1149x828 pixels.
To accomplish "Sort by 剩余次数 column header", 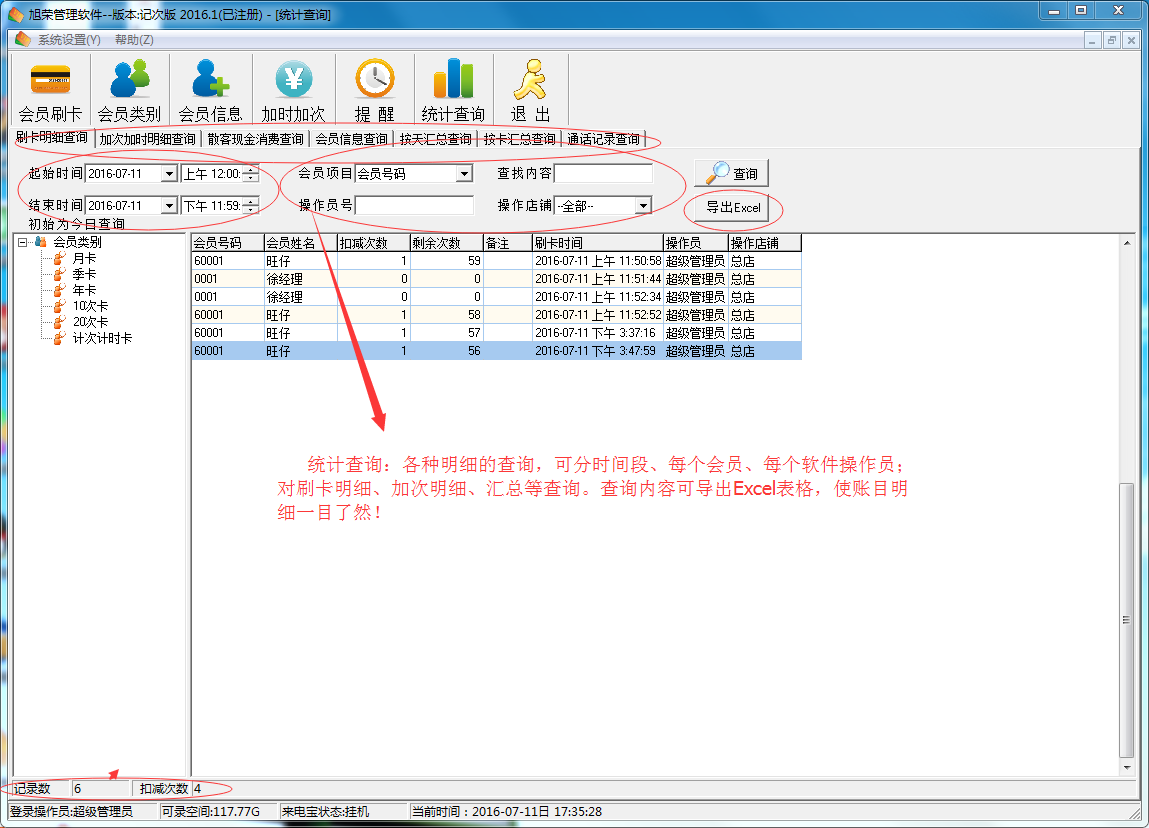I will pyautogui.click(x=447, y=243).
